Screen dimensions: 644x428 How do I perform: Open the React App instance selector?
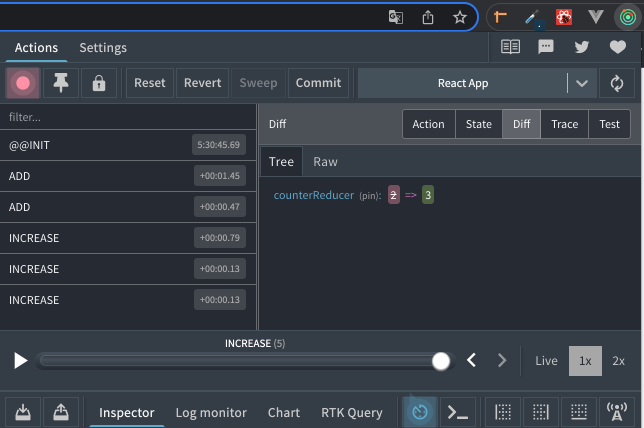463,83
